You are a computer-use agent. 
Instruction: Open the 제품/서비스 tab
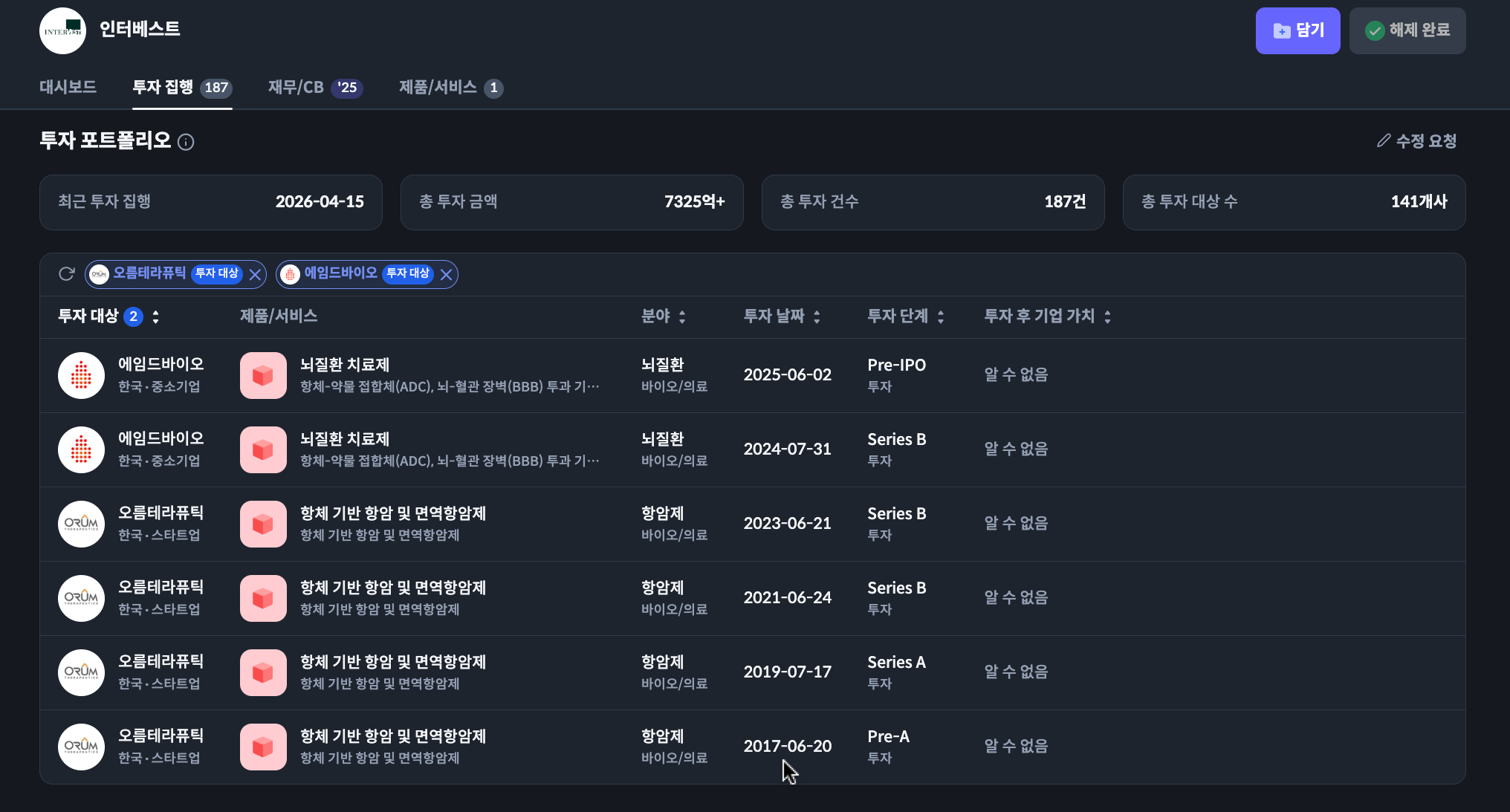pos(451,88)
